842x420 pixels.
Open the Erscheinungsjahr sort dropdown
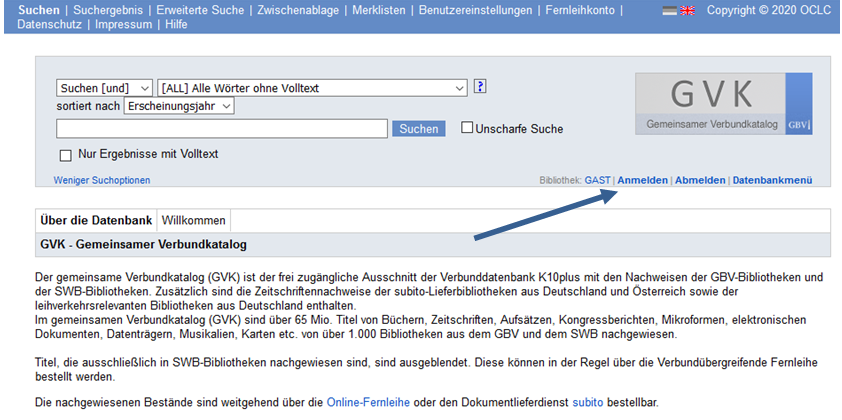(179, 106)
